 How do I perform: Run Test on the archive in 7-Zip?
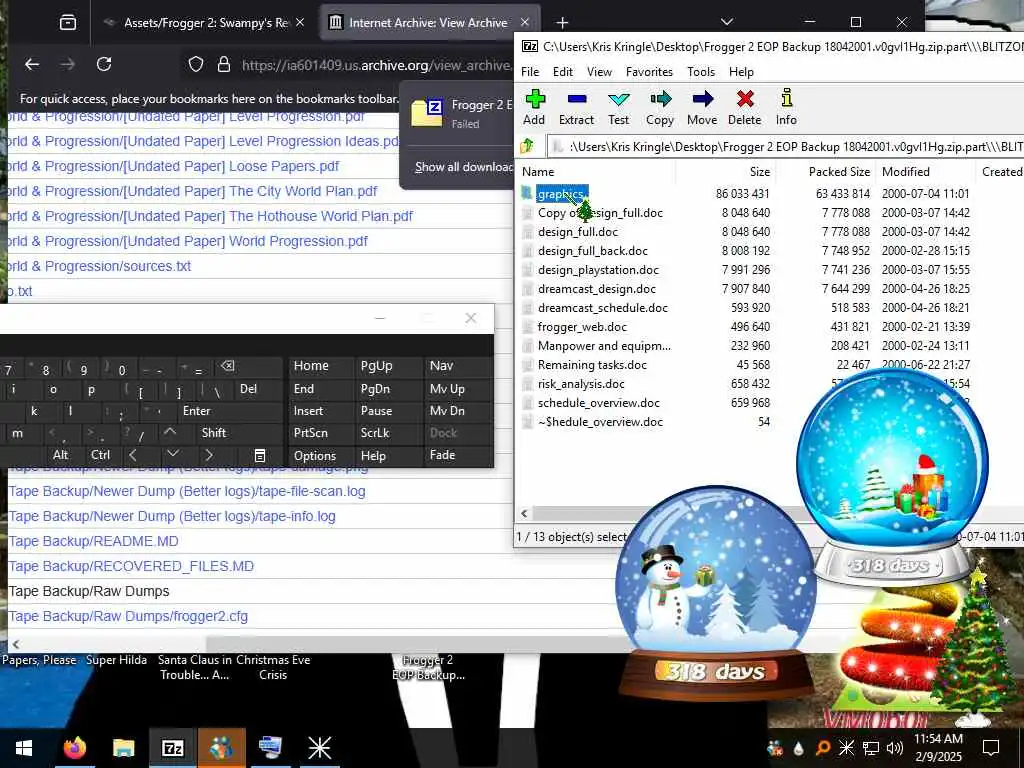(x=618, y=108)
